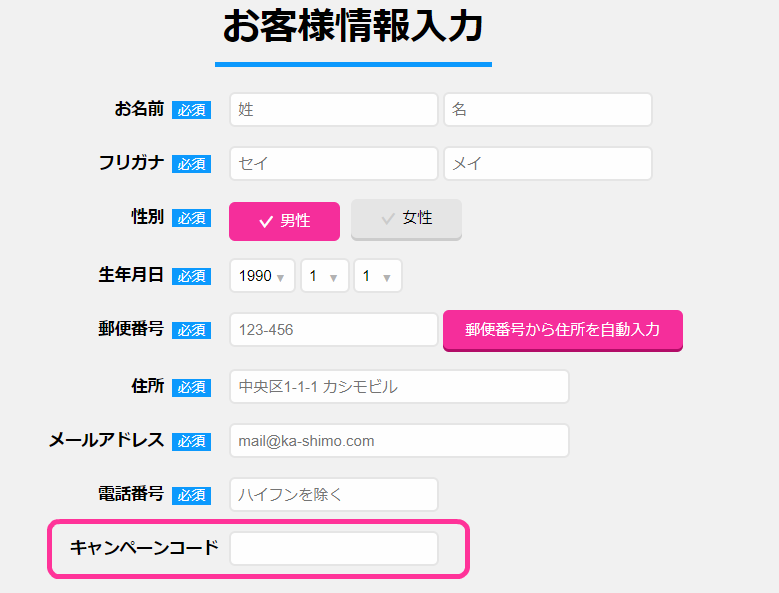The height and width of the screenshot is (593, 779).
Task: Open the birth month dropdown
Action: [x=324, y=276]
